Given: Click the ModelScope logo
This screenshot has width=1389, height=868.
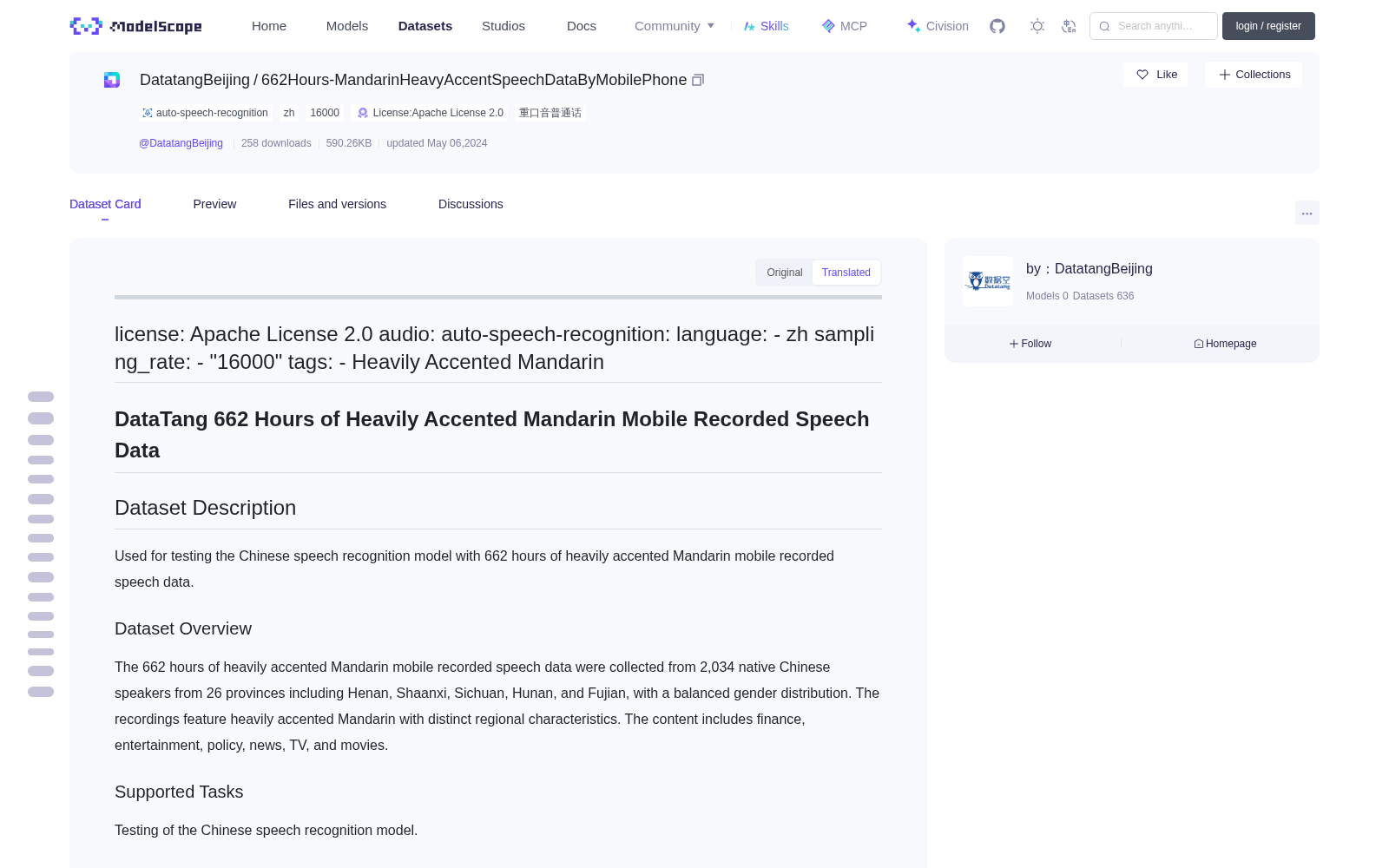Looking at the screenshot, I should tap(136, 26).
